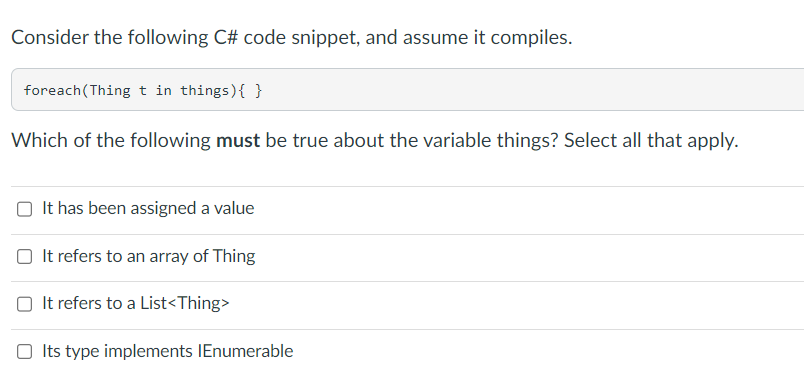Click the bold word 'must' in the question
The width and height of the screenshot is (804, 374).
238,140
